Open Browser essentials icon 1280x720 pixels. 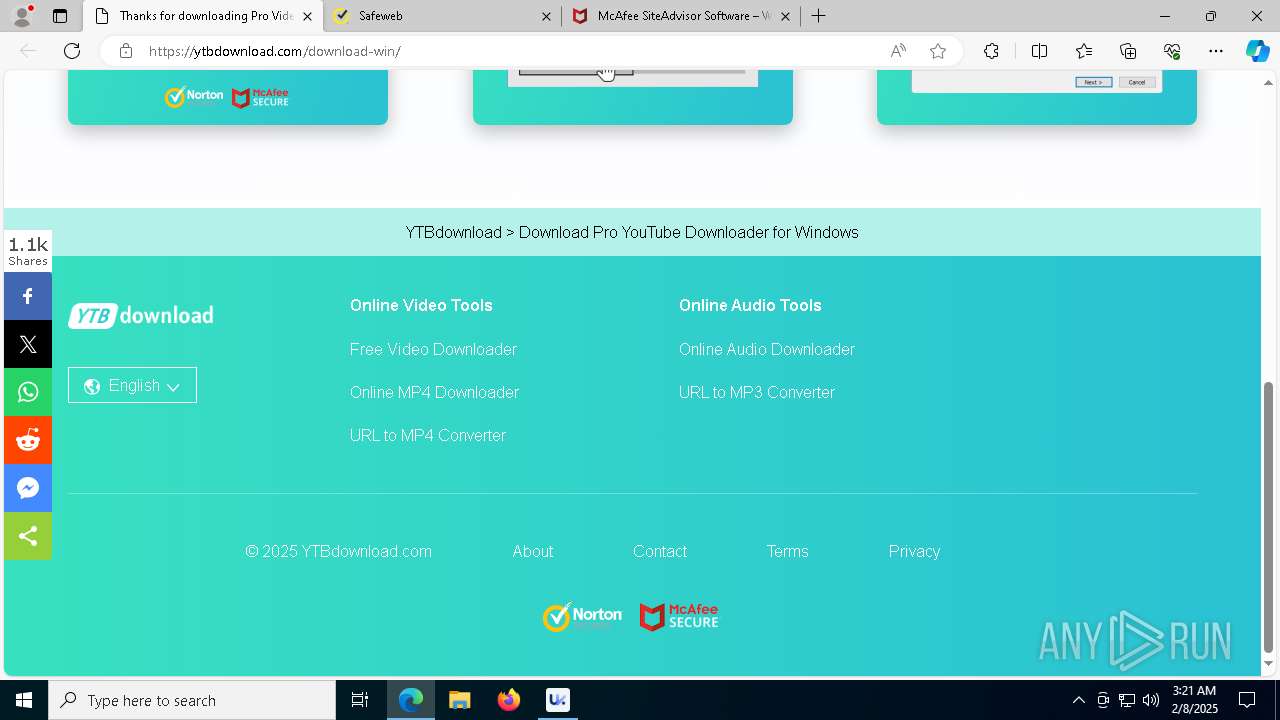click(1172, 51)
